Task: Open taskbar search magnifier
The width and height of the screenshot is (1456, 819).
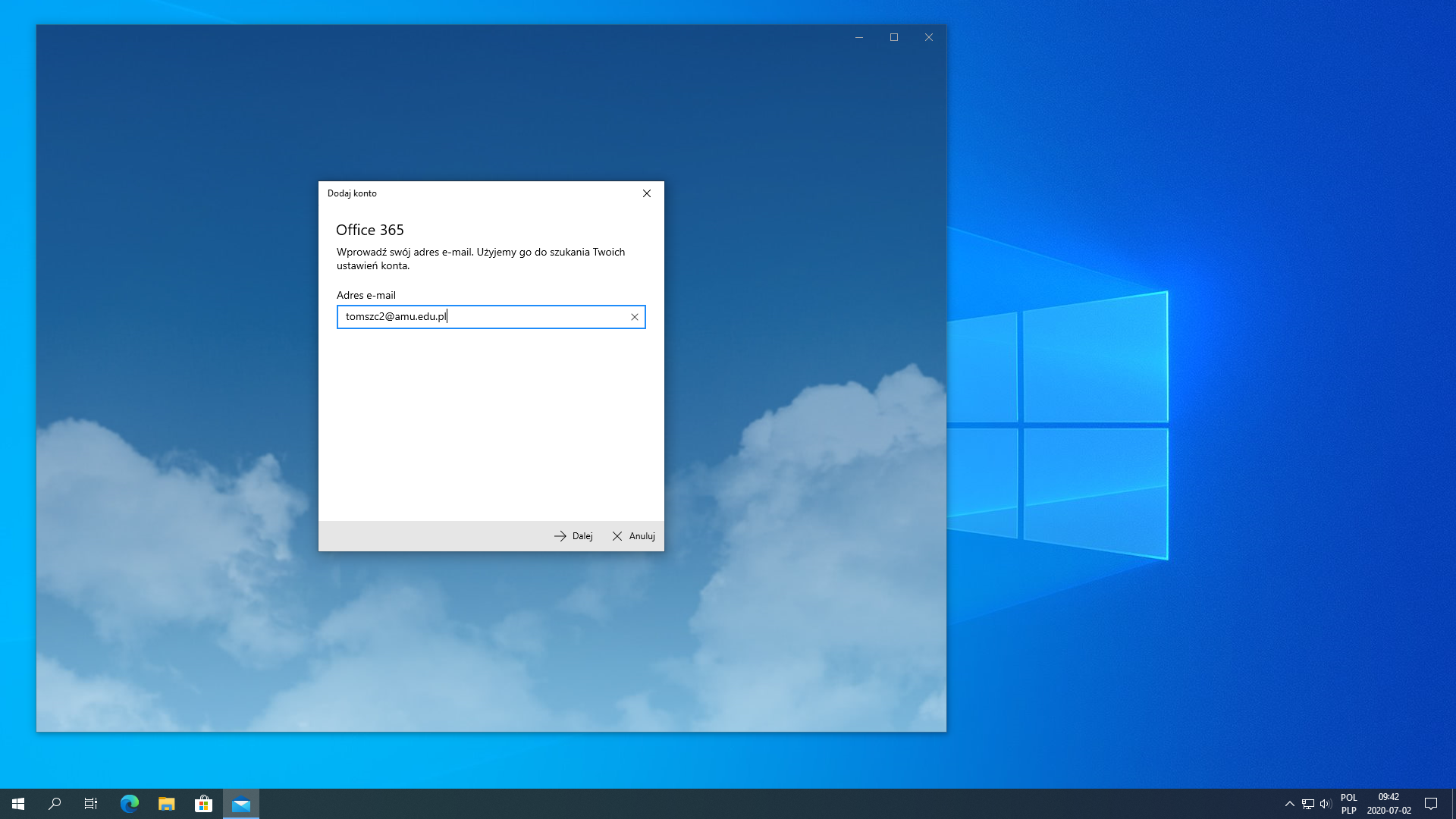Action: click(55, 804)
